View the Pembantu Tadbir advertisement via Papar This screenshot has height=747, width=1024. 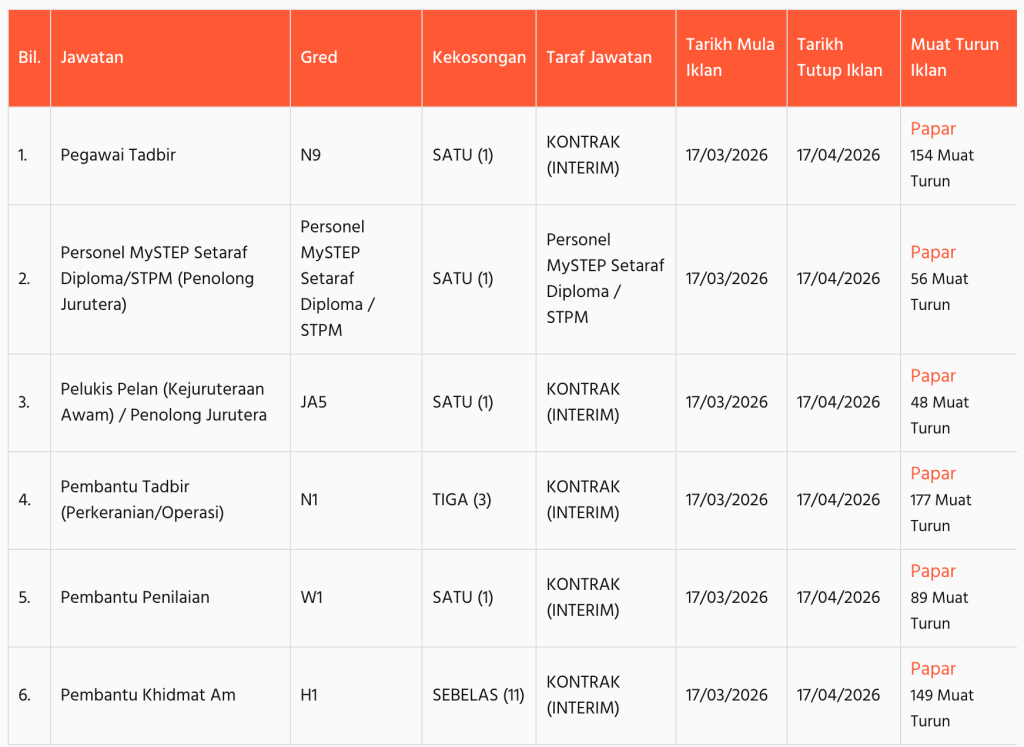coord(933,474)
